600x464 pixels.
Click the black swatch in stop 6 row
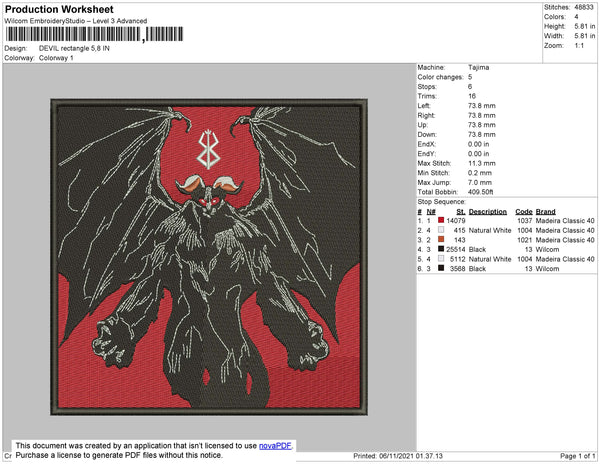point(441,268)
